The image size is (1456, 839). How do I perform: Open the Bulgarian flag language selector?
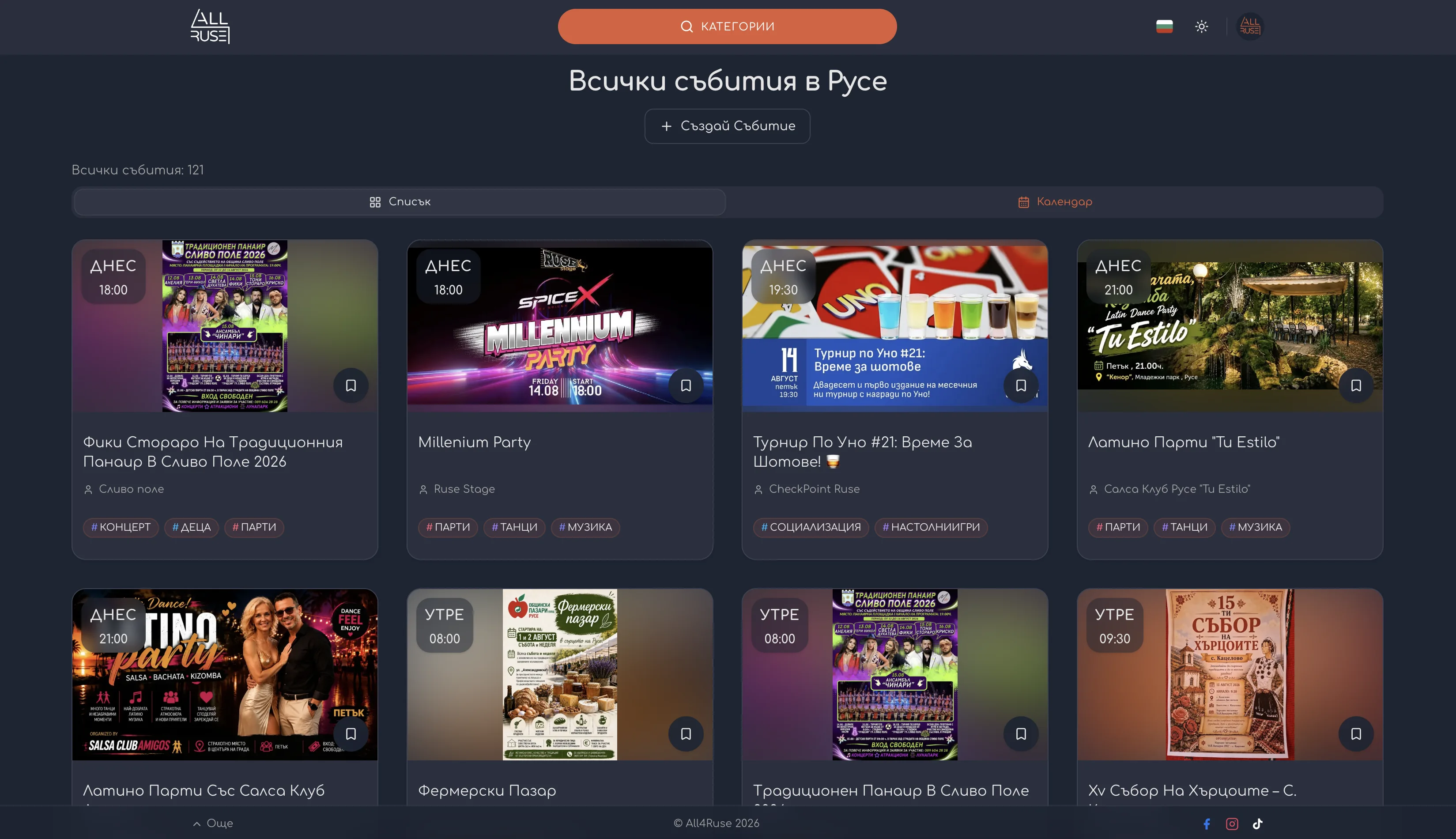(x=1164, y=26)
